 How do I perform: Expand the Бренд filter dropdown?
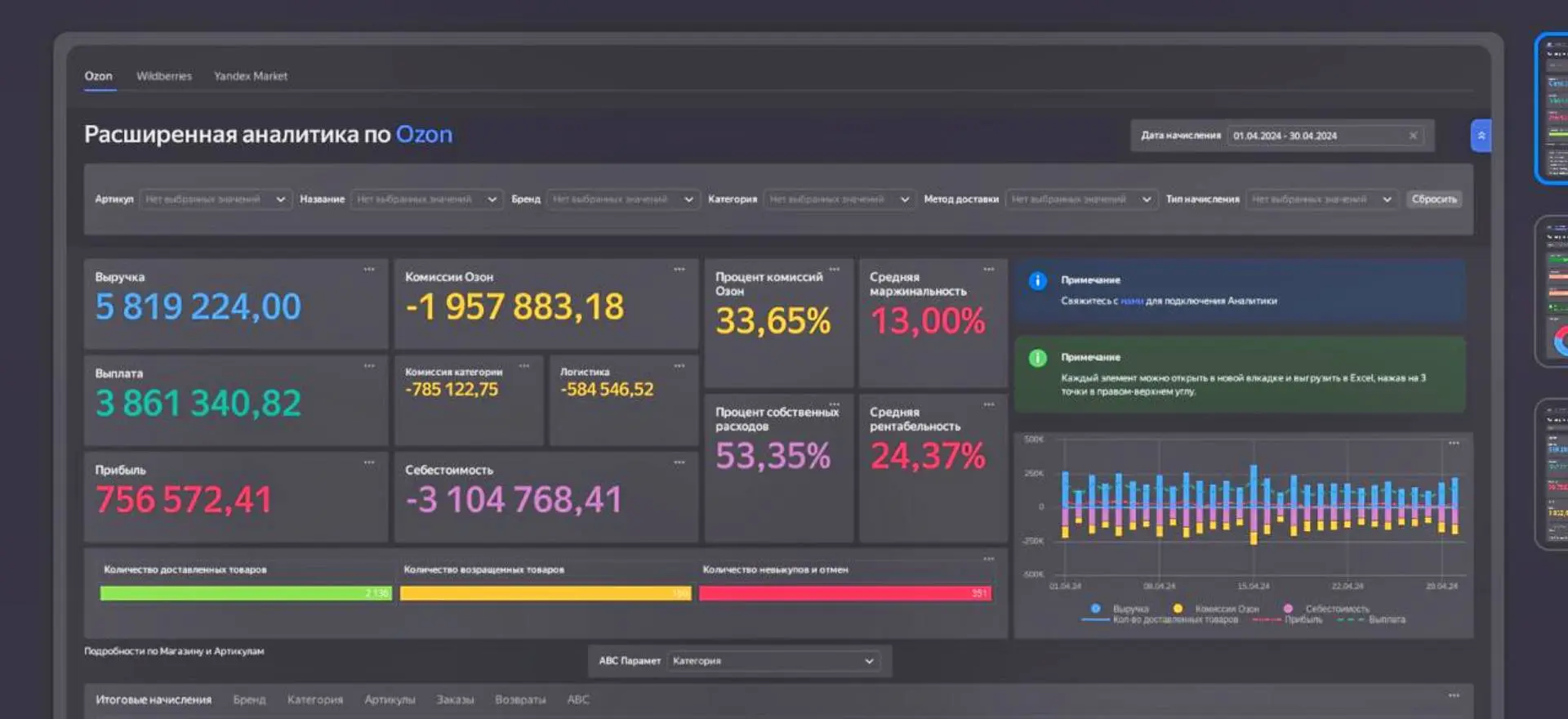622,199
